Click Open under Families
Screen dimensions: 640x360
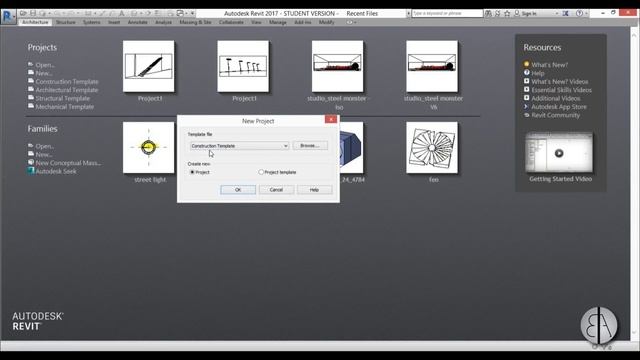[45, 146]
